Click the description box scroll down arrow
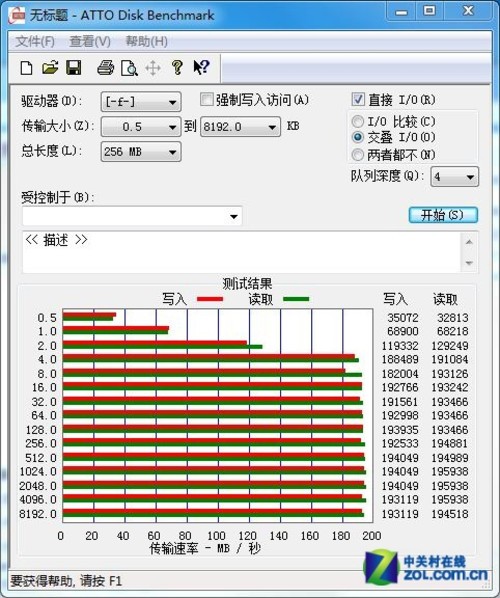Viewport: 500px width, 598px height. [469, 263]
